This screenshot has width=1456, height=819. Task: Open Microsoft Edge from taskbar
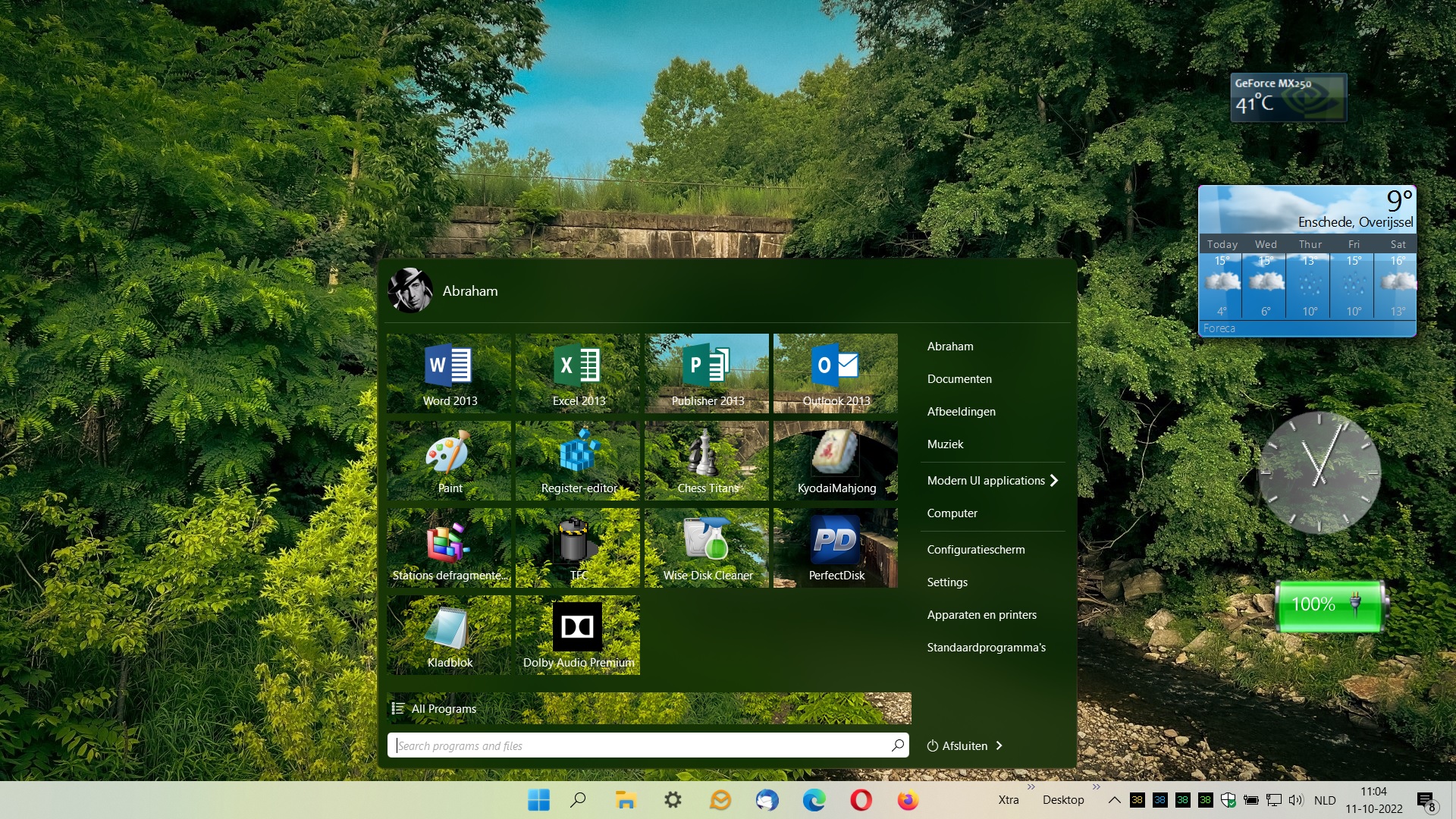click(814, 800)
